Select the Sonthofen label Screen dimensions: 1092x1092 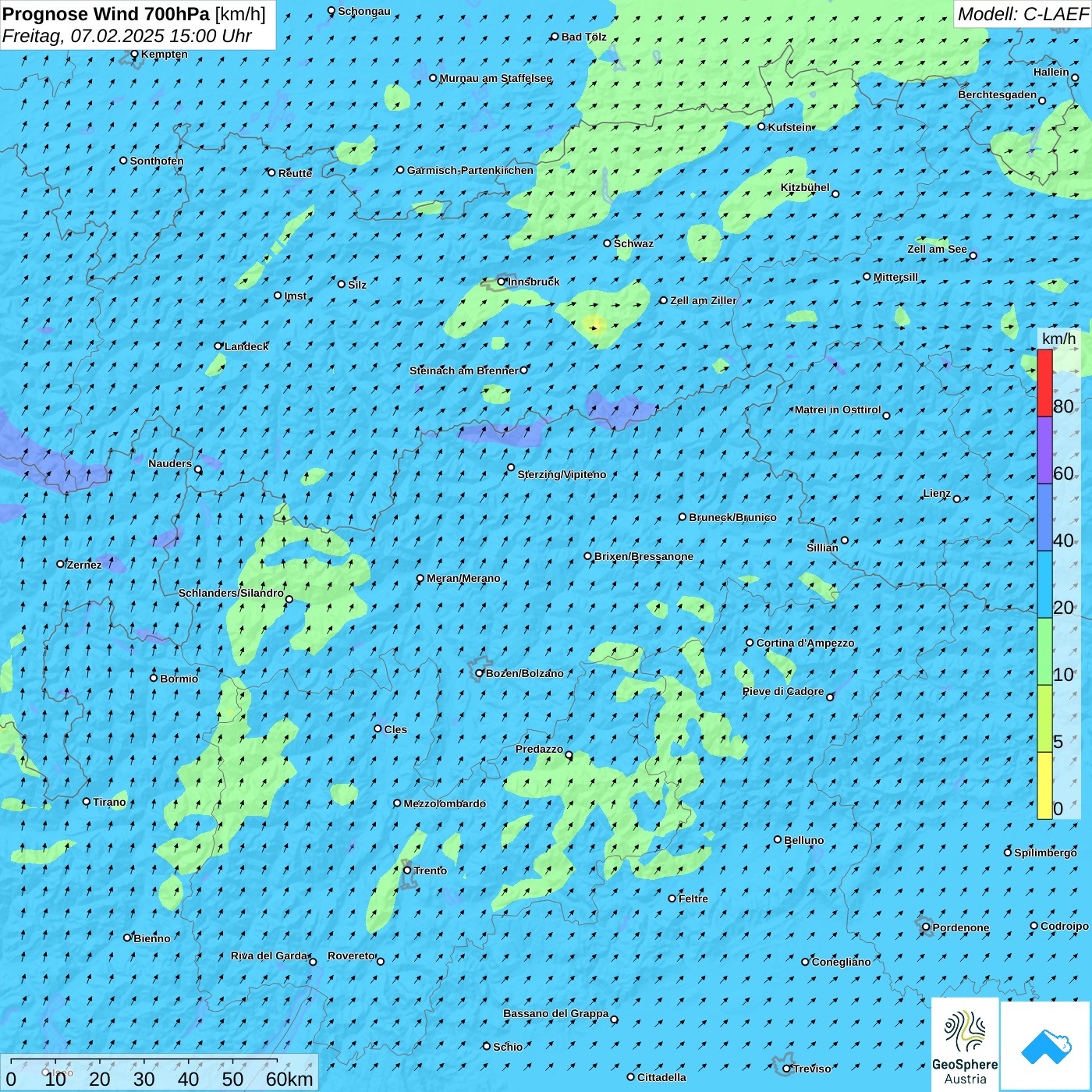pyautogui.click(x=157, y=161)
